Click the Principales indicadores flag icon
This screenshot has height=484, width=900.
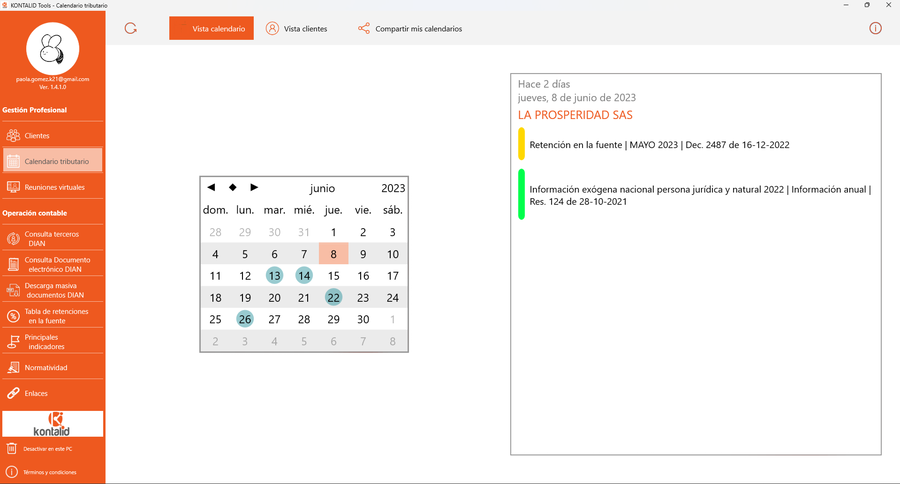[13, 342]
